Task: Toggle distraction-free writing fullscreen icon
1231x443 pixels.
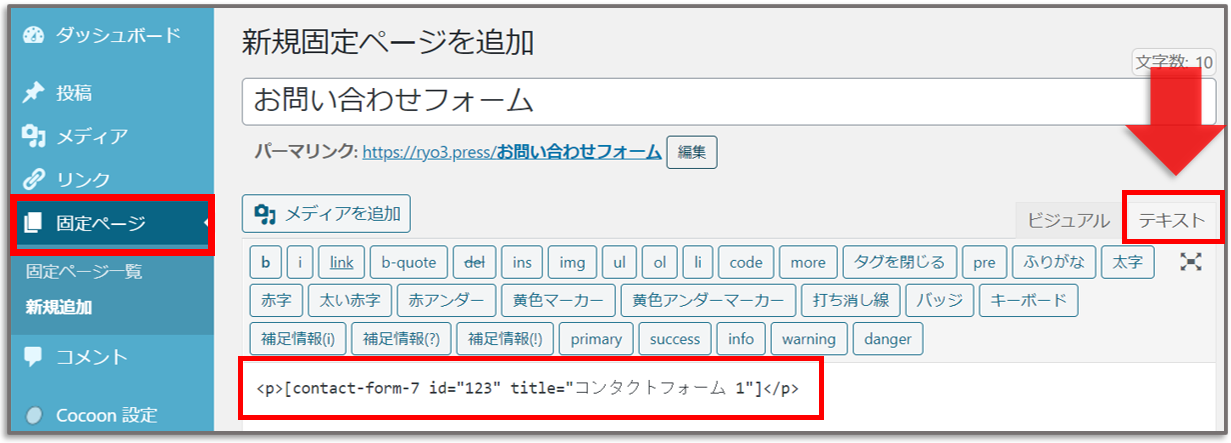Action: click(x=1190, y=262)
